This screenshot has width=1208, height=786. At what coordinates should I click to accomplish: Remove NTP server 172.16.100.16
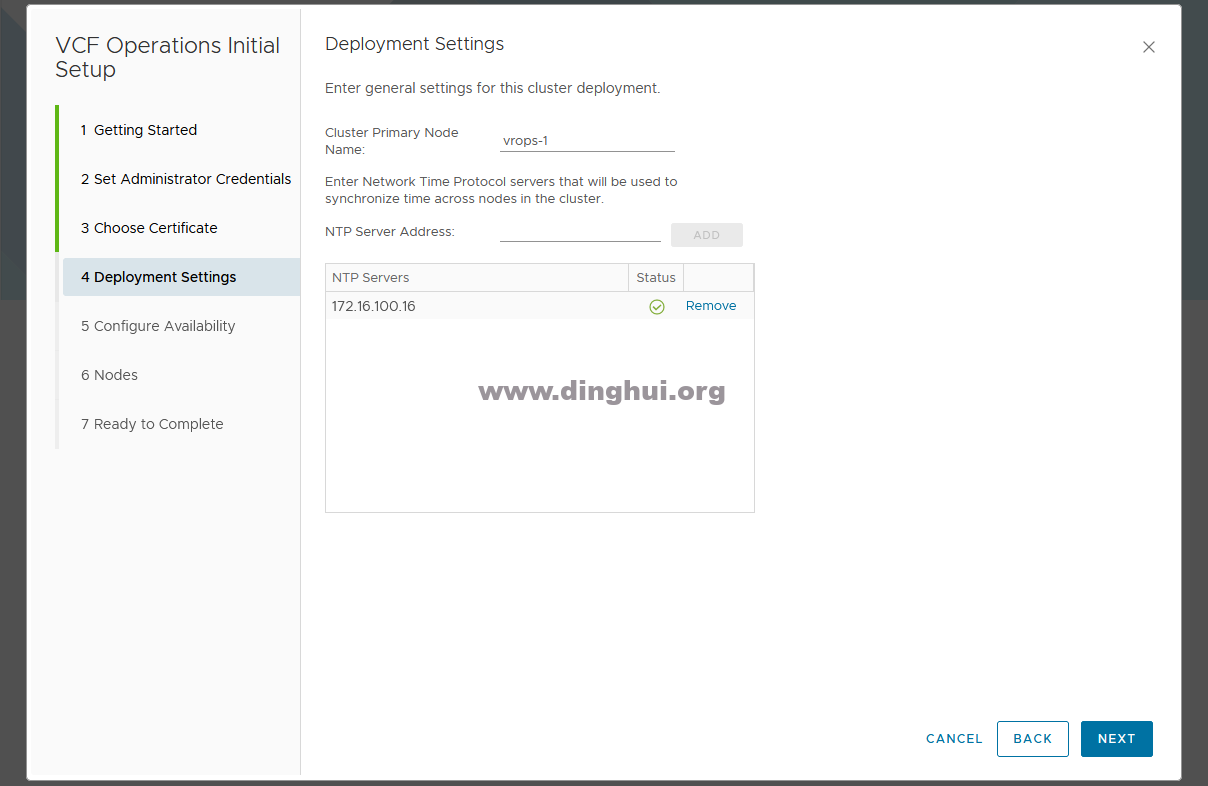[x=711, y=306]
